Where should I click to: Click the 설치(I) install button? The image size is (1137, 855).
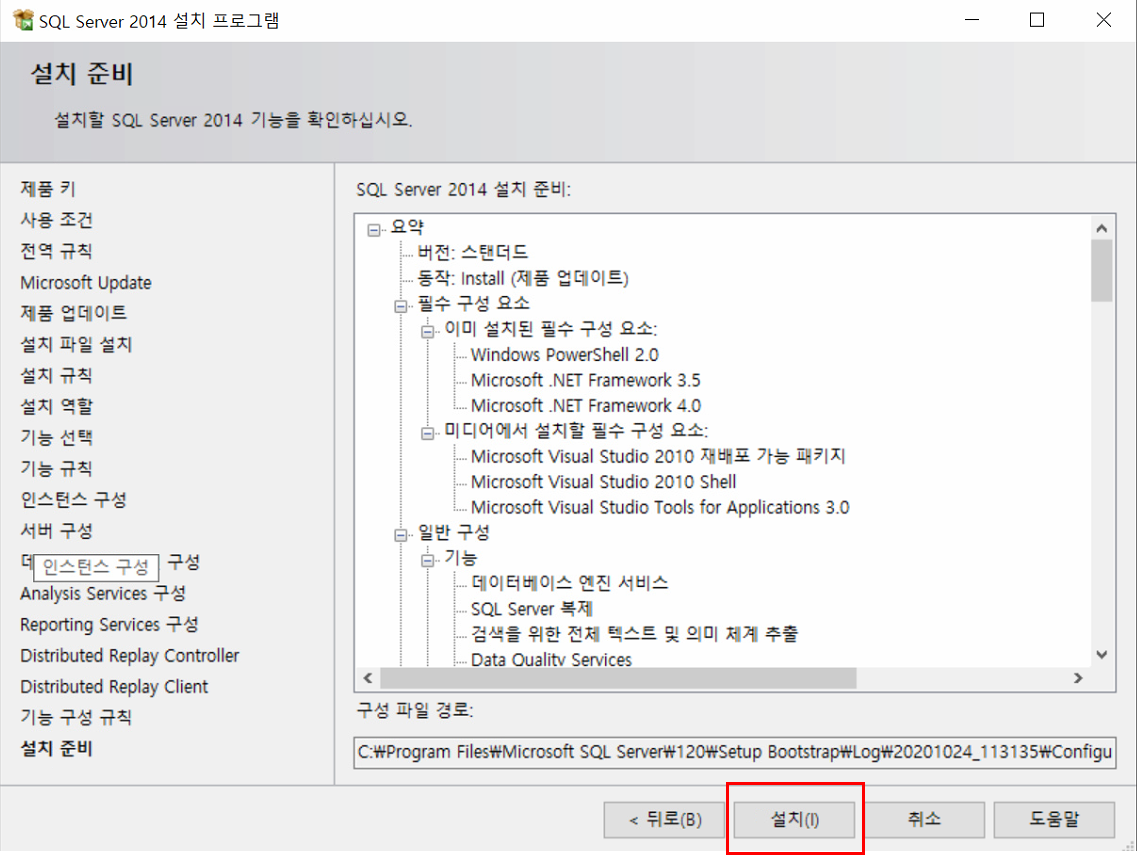[x=794, y=819]
